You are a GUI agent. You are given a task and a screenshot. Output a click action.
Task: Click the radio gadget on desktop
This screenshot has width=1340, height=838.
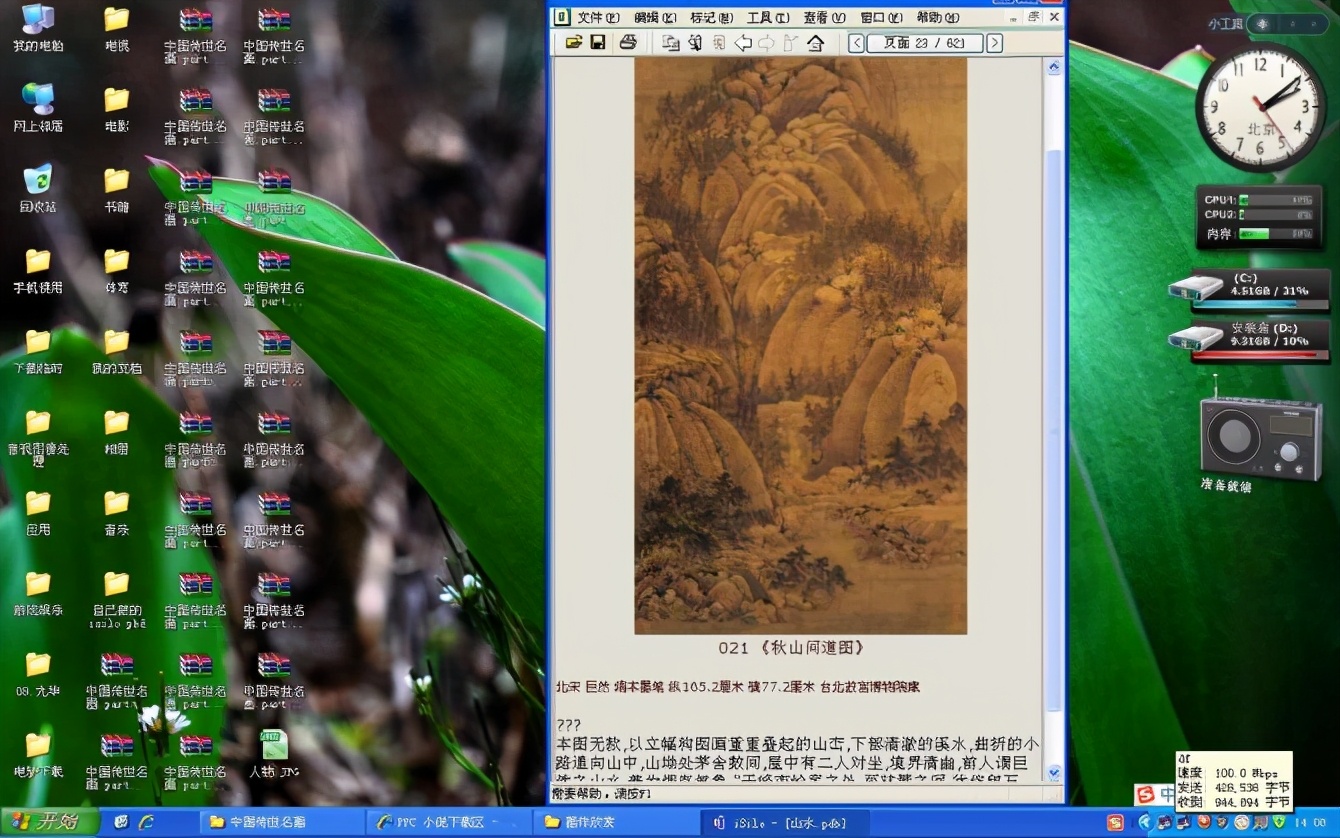(1261, 436)
